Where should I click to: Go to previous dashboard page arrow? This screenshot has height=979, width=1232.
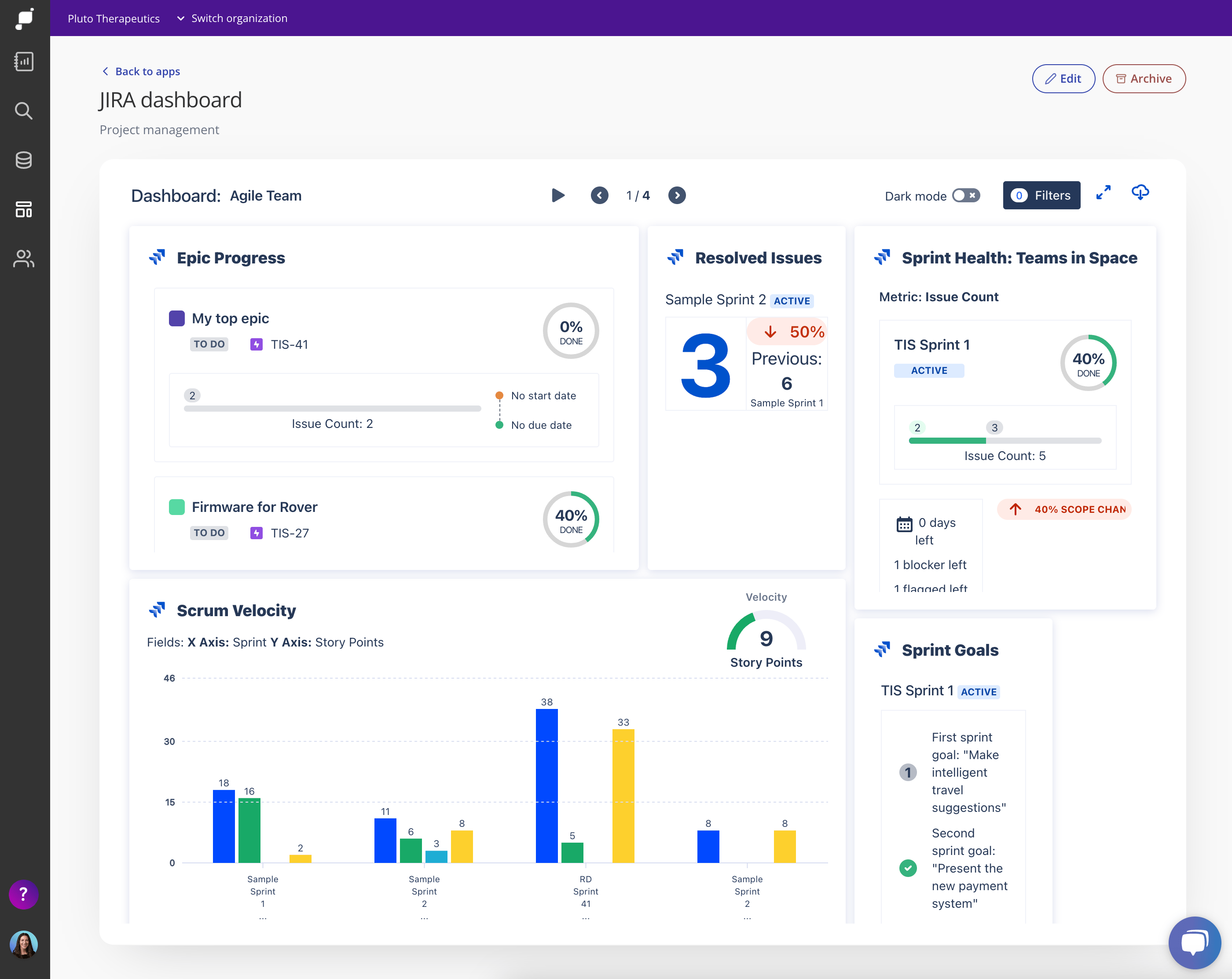pyautogui.click(x=599, y=196)
